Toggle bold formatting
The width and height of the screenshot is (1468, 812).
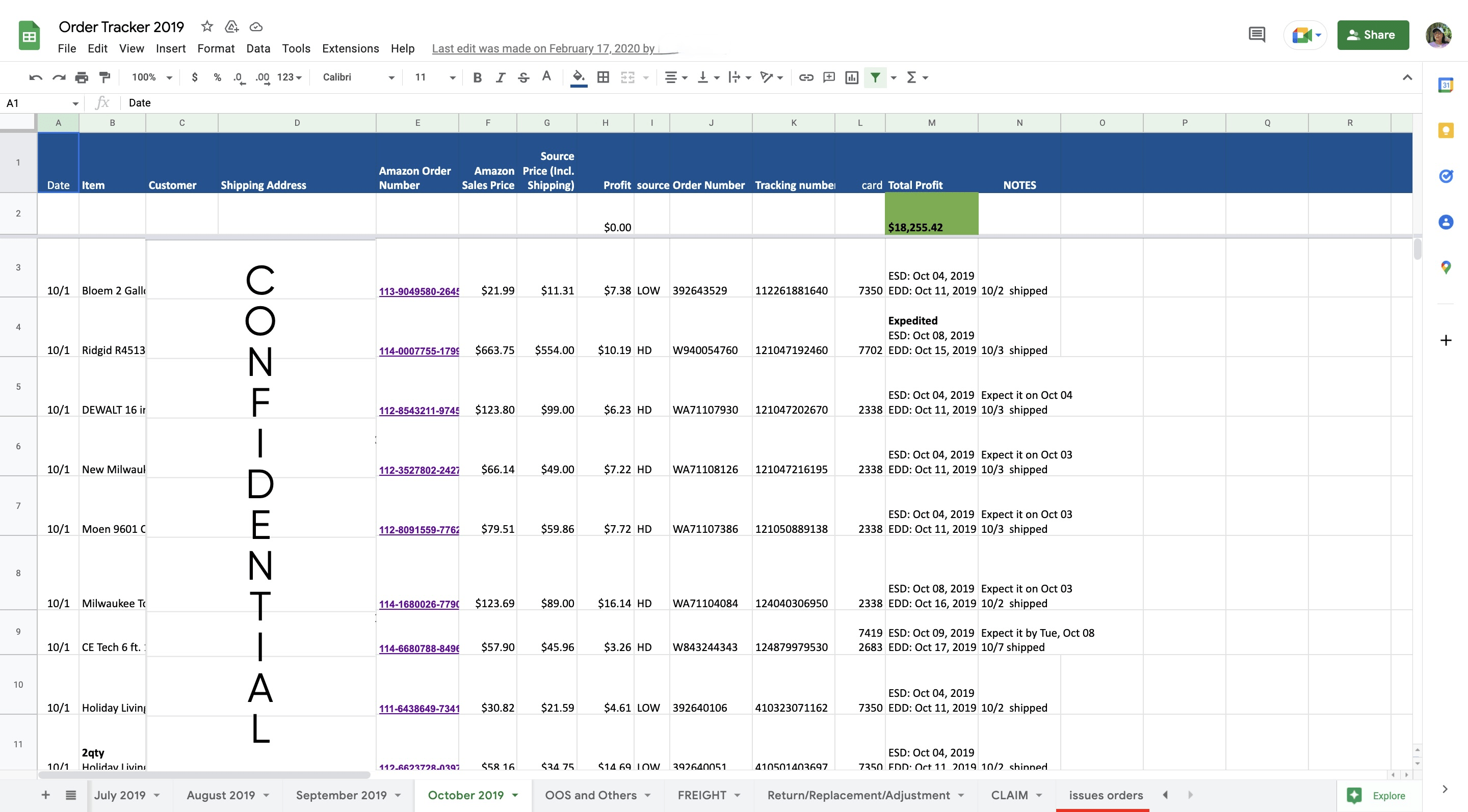478,77
